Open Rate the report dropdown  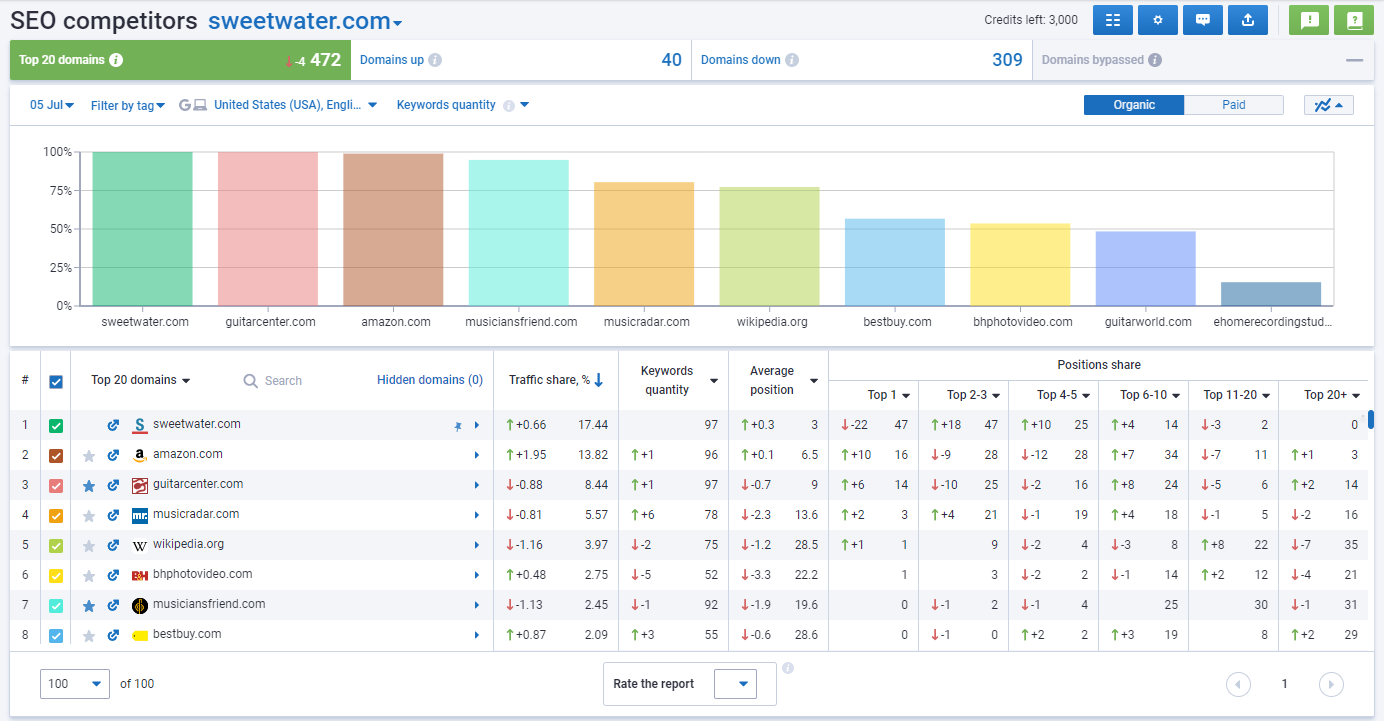click(x=735, y=684)
